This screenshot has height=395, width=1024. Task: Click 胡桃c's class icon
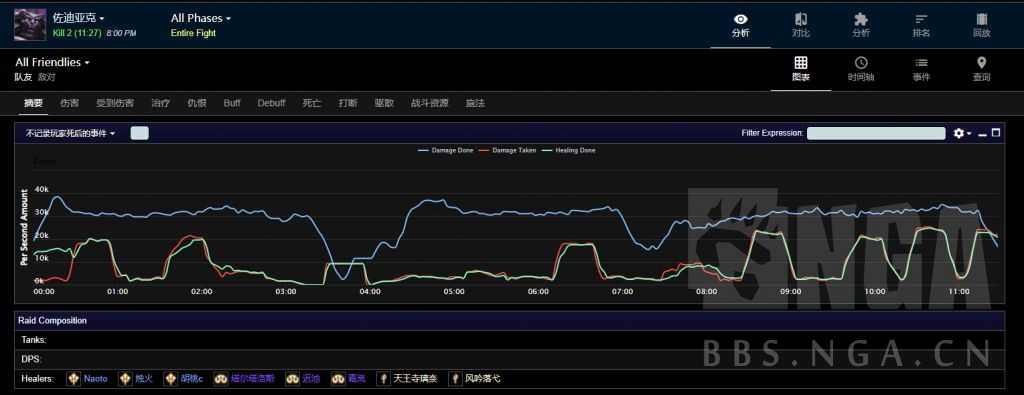170,379
